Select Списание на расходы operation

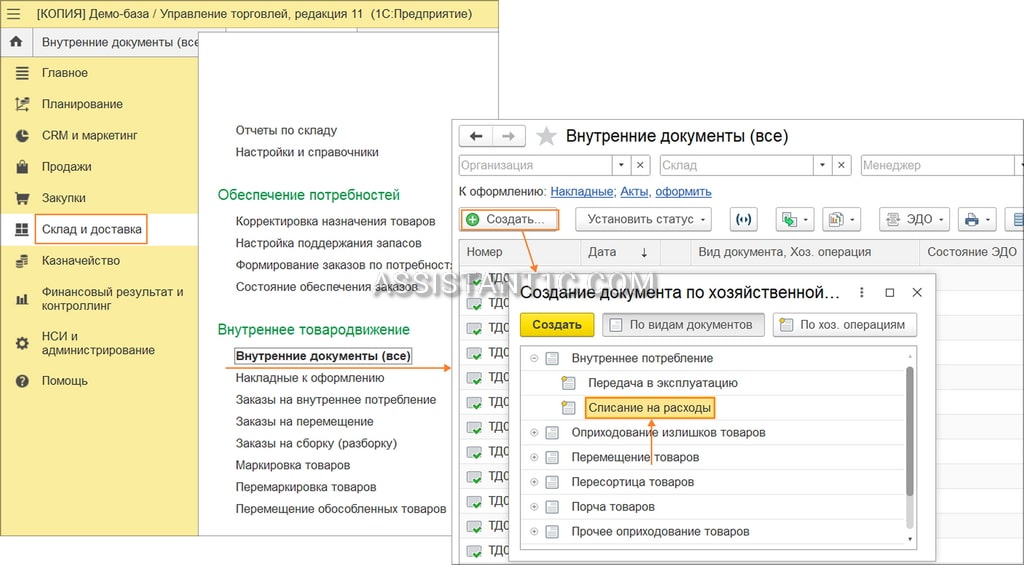649,408
